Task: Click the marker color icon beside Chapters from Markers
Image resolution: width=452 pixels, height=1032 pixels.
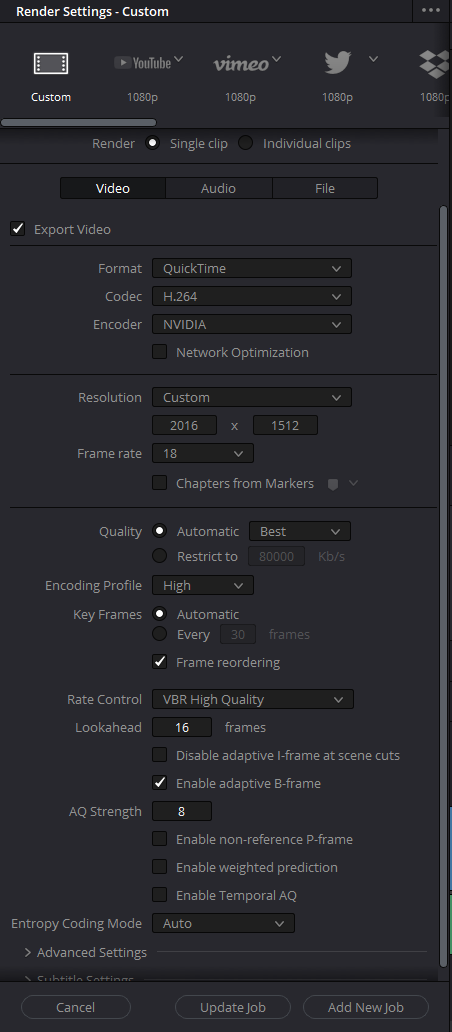Action: click(x=333, y=484)
